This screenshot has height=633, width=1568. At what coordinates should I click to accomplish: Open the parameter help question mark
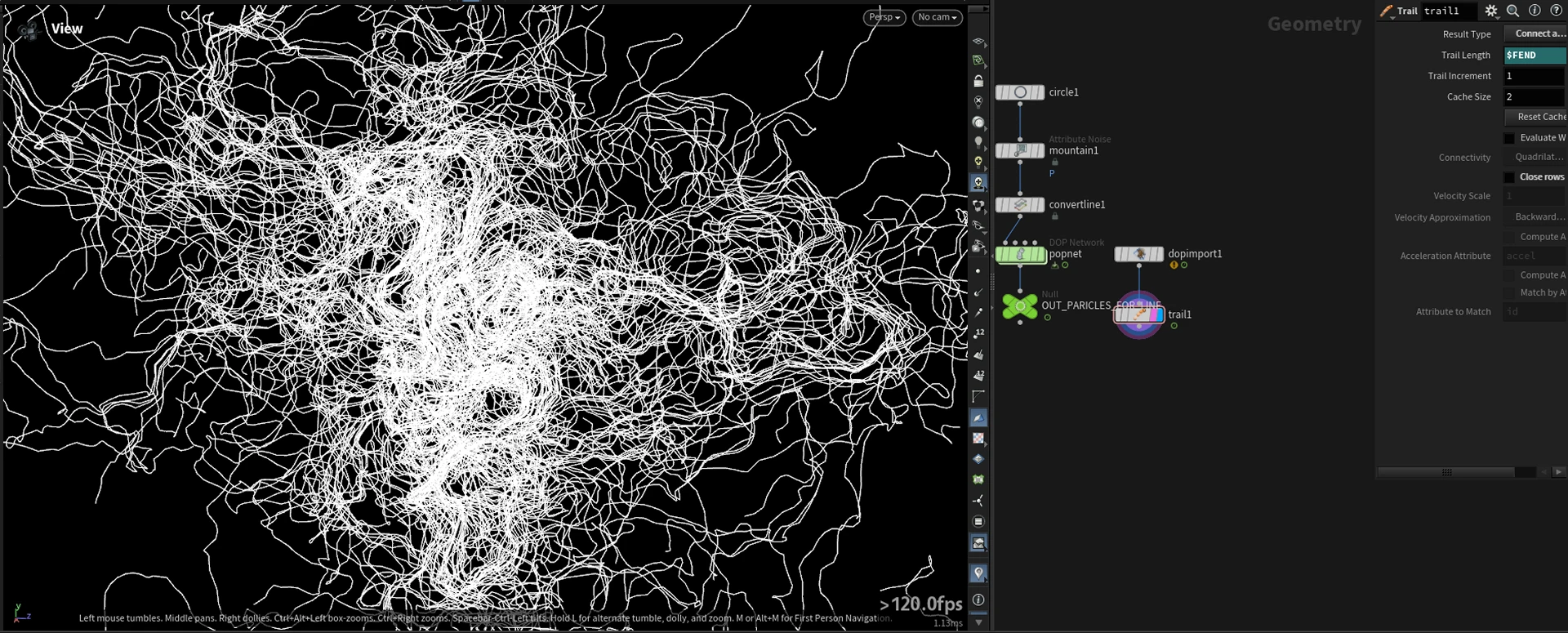1557,11
